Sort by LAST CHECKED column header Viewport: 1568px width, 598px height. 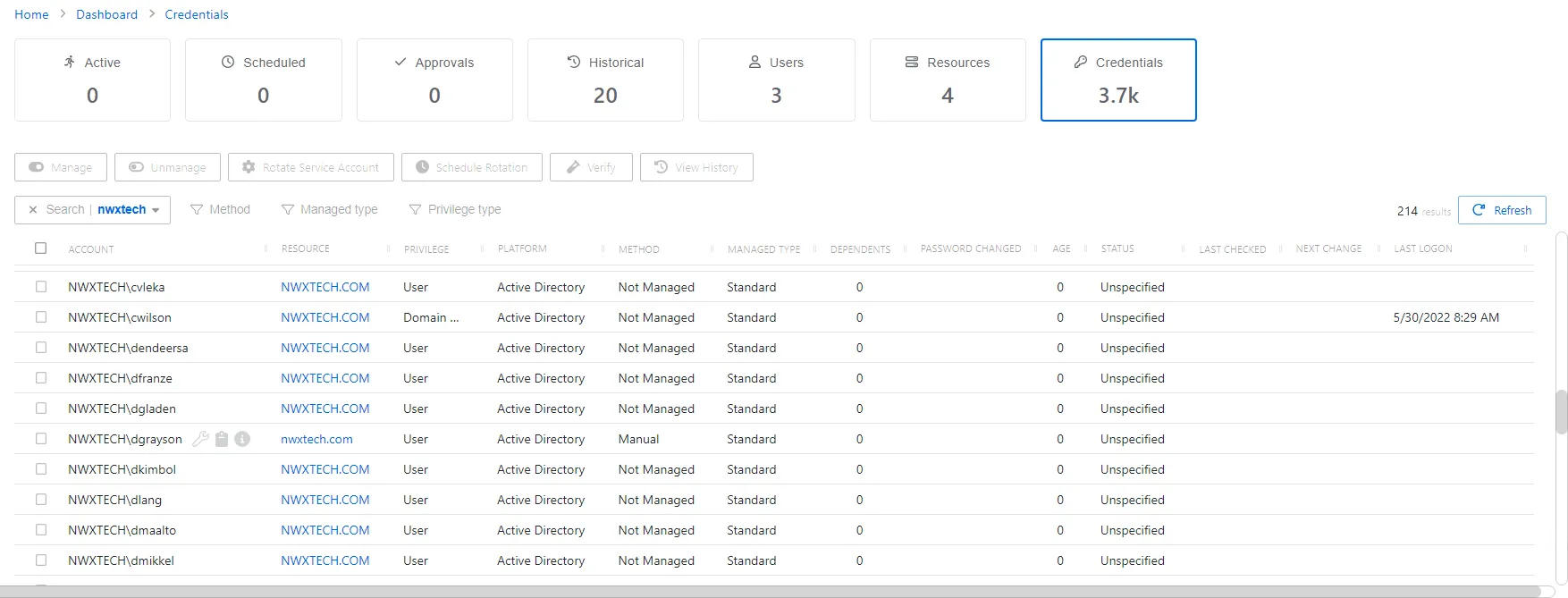1233,249
